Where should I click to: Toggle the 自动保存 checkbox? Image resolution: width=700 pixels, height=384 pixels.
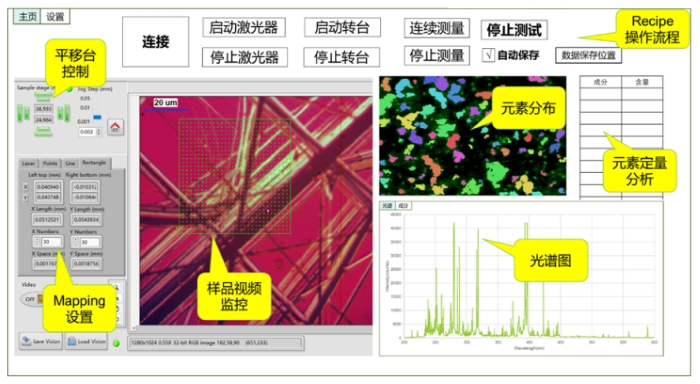coord(488,55)
